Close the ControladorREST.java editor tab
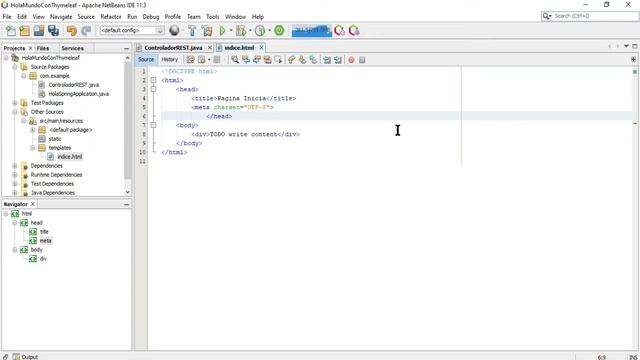Viewport: 640px width, 360px height. click(x=210, y=48)
